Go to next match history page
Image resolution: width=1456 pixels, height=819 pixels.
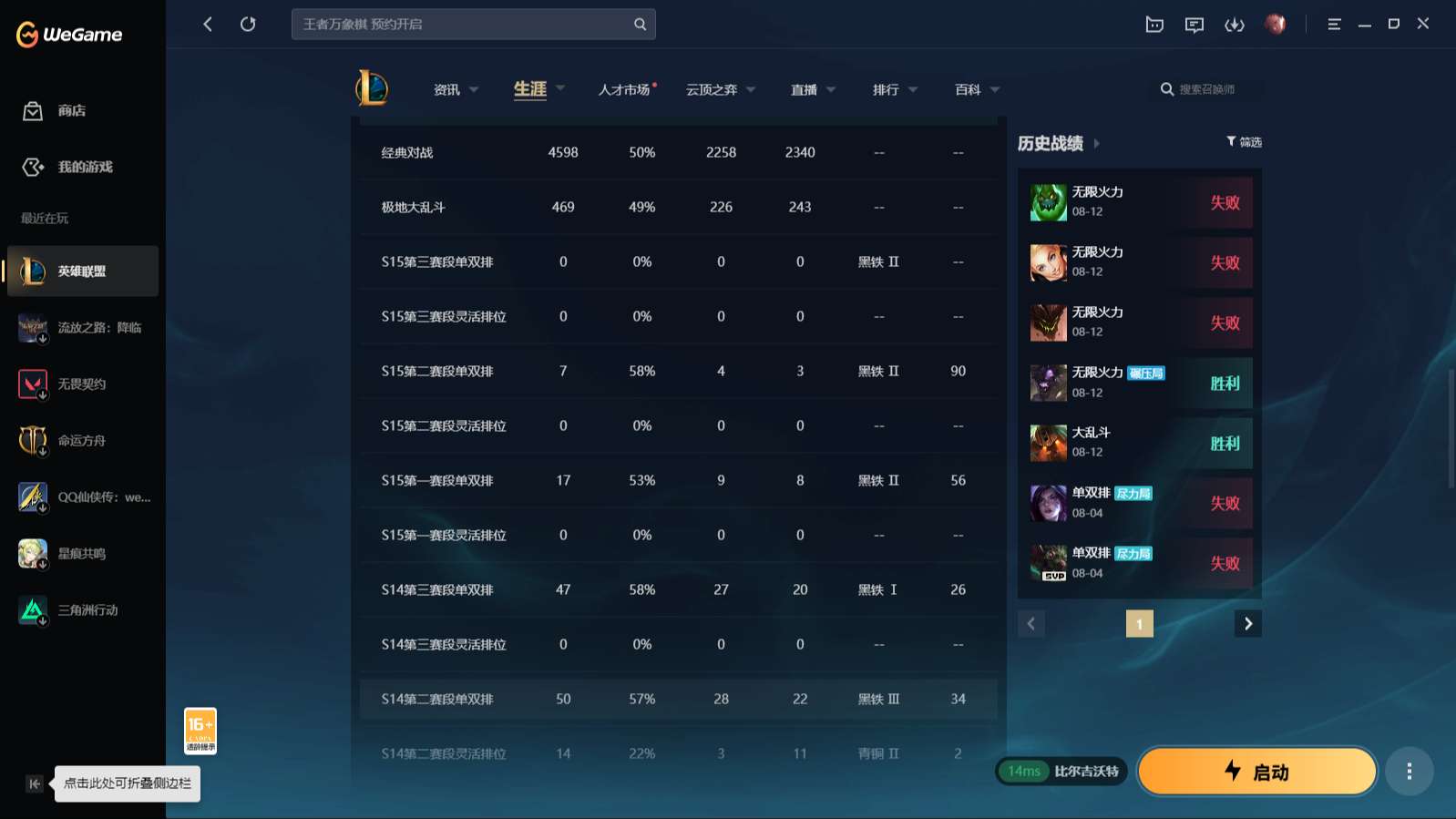(x=1248, y=624)
